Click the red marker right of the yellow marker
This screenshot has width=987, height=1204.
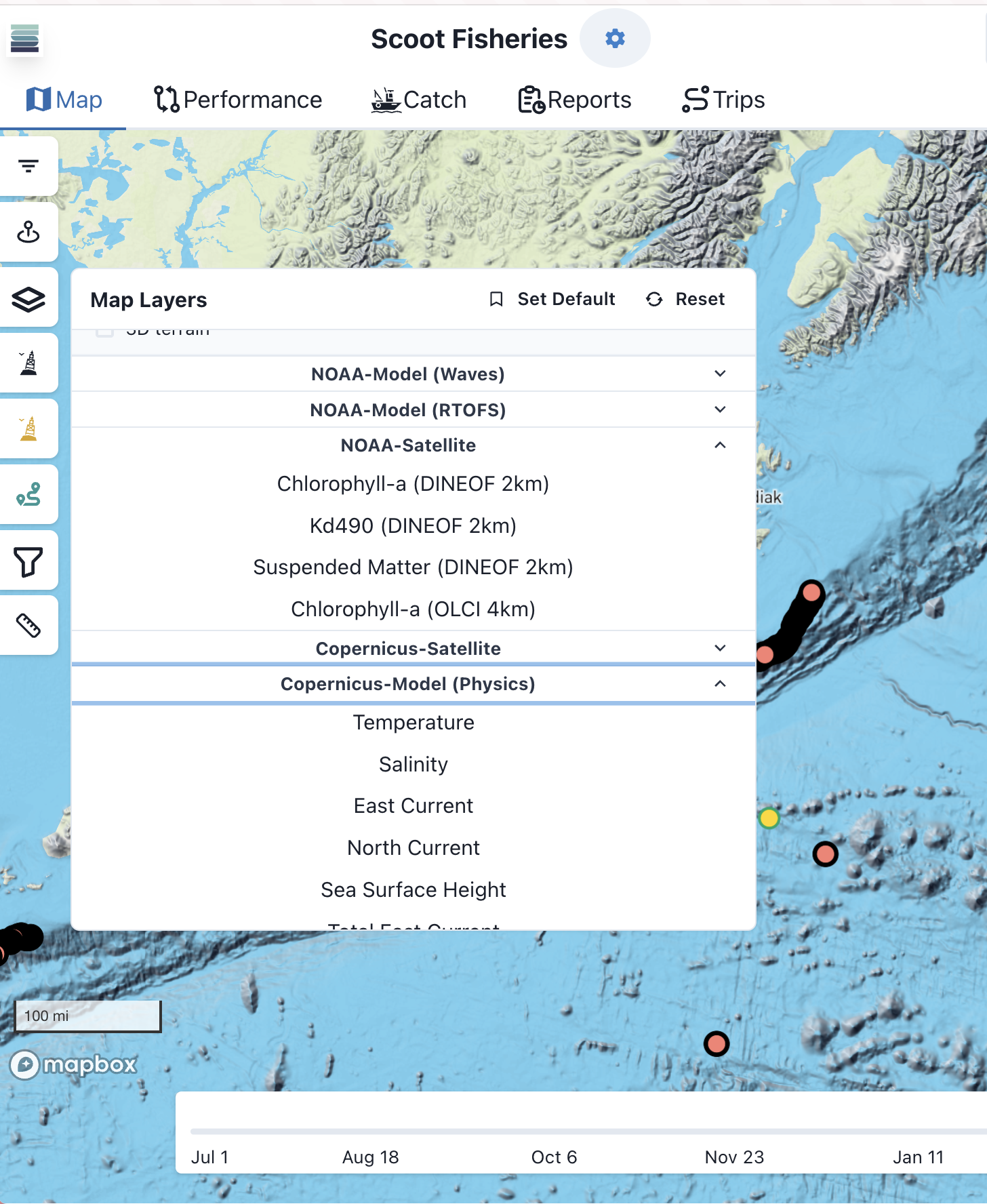825,854
